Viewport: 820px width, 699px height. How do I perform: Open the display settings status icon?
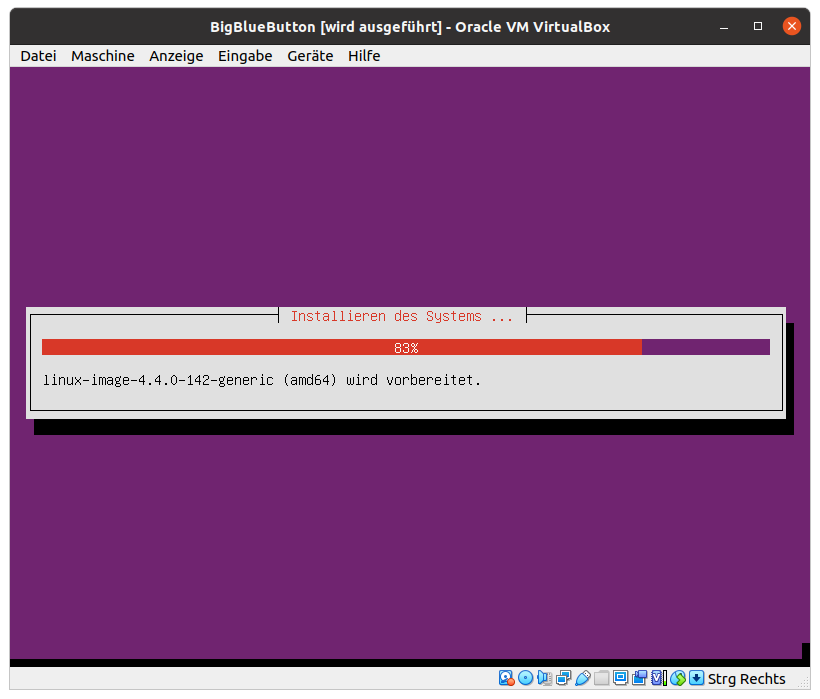[x=621, y=678]
